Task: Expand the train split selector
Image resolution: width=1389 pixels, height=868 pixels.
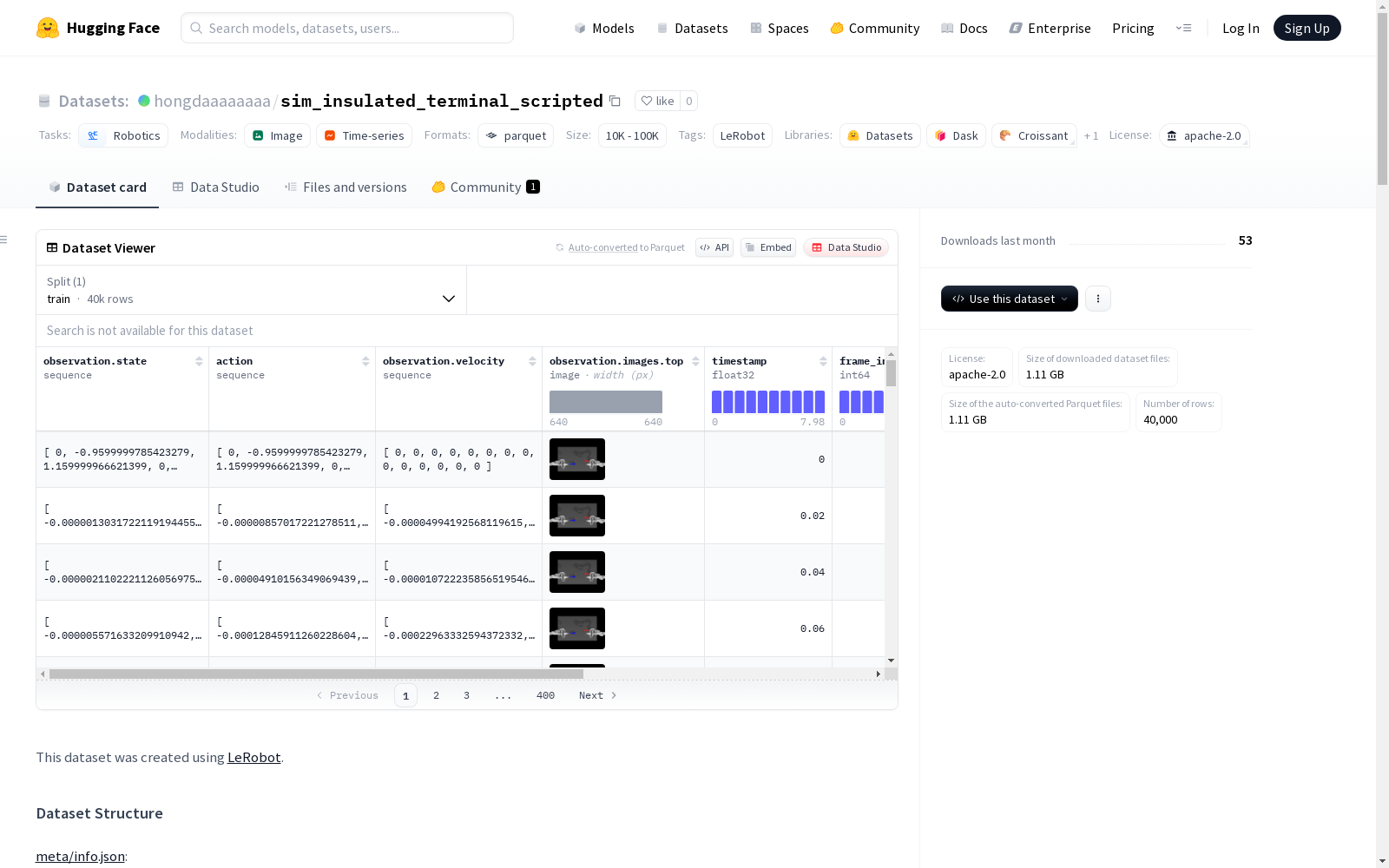Action: (251, 290)
